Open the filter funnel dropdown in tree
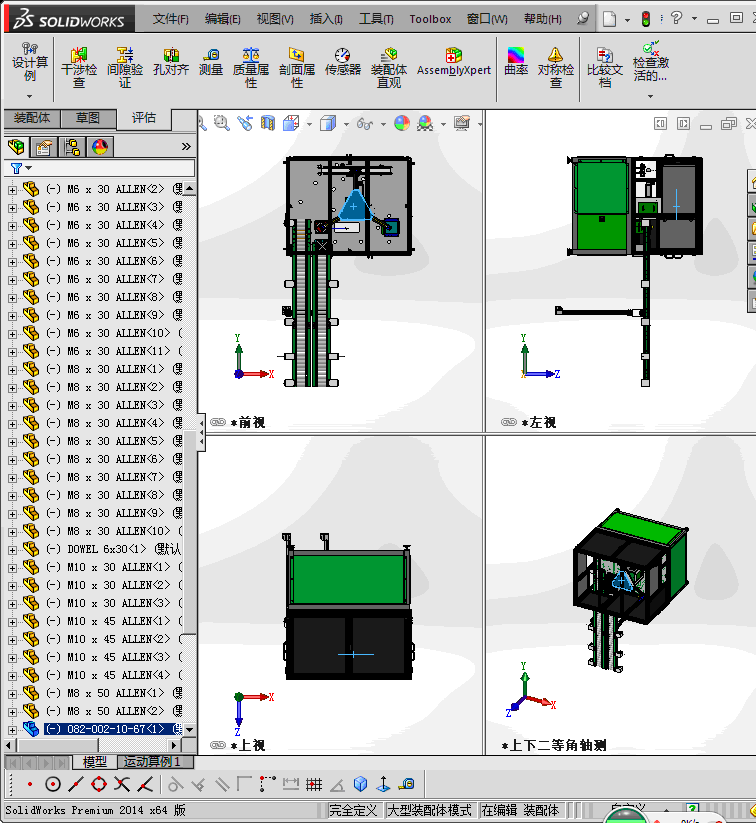 [x=28, y=168]
